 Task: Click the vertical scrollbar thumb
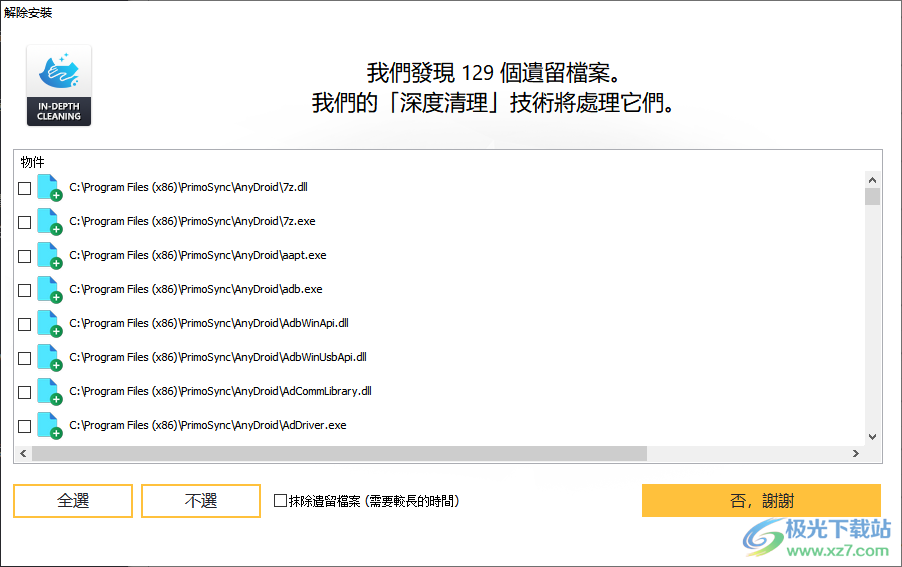click(872, 197)
